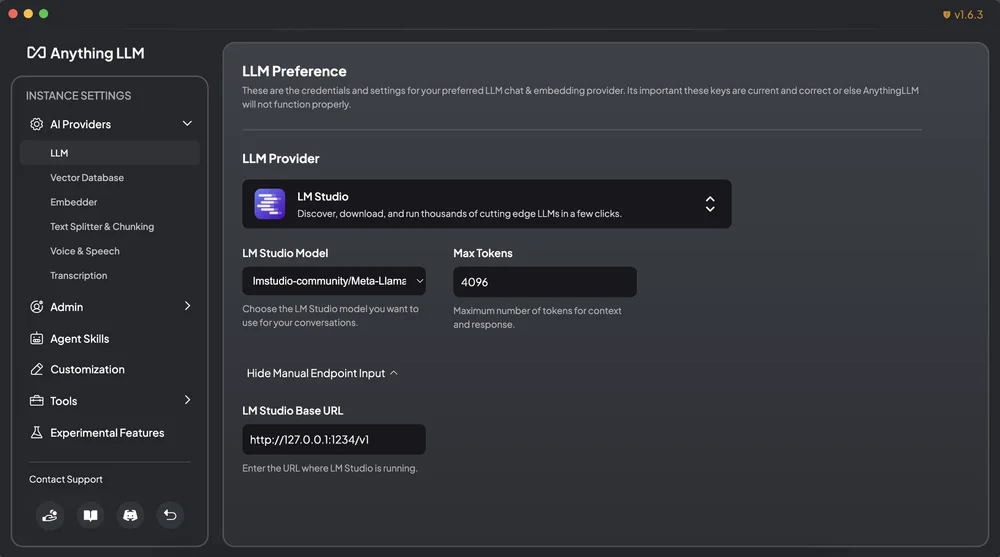
Task: Open Embedder settings
Action: click(x=73, y=202)
